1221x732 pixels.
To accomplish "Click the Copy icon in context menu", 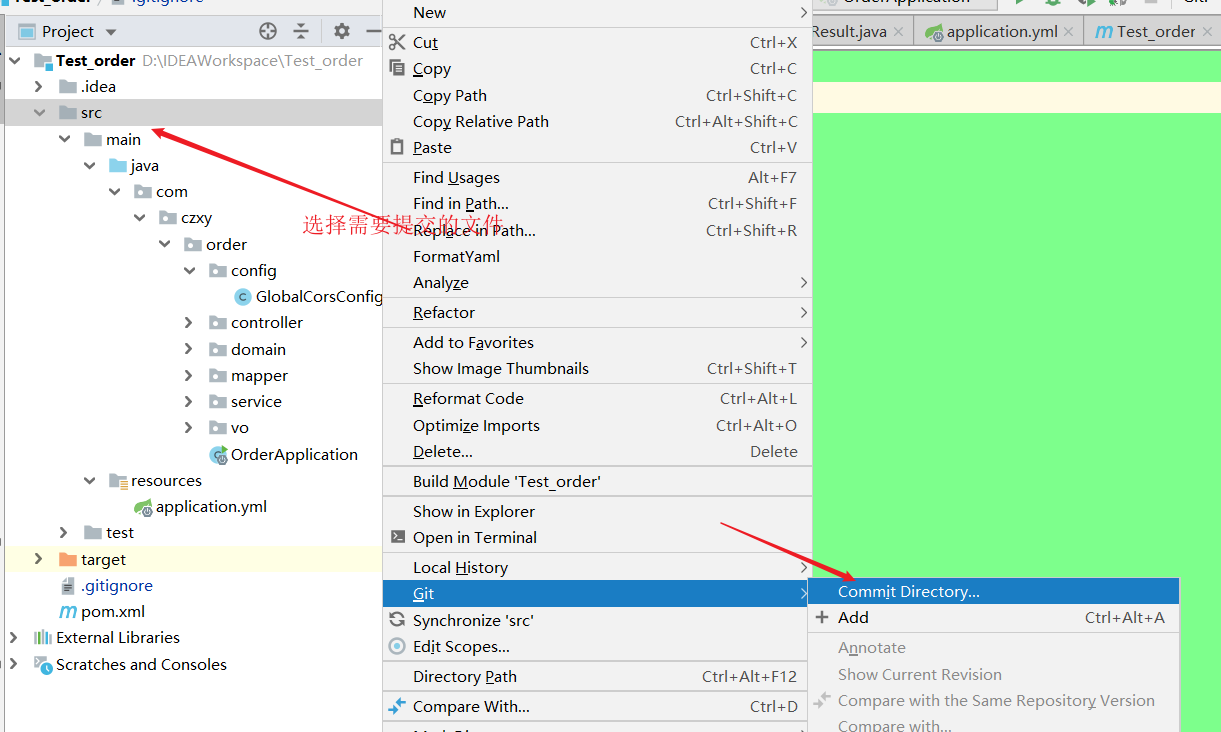I will [397, 68].
